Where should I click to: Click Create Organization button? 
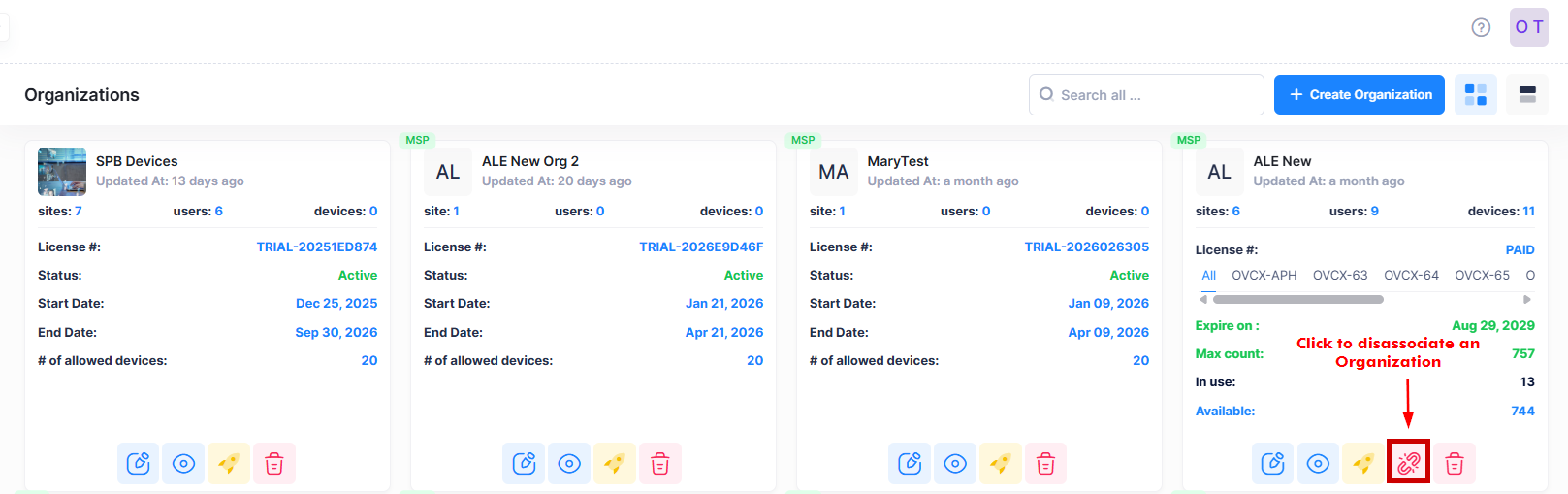point(1359,94)
